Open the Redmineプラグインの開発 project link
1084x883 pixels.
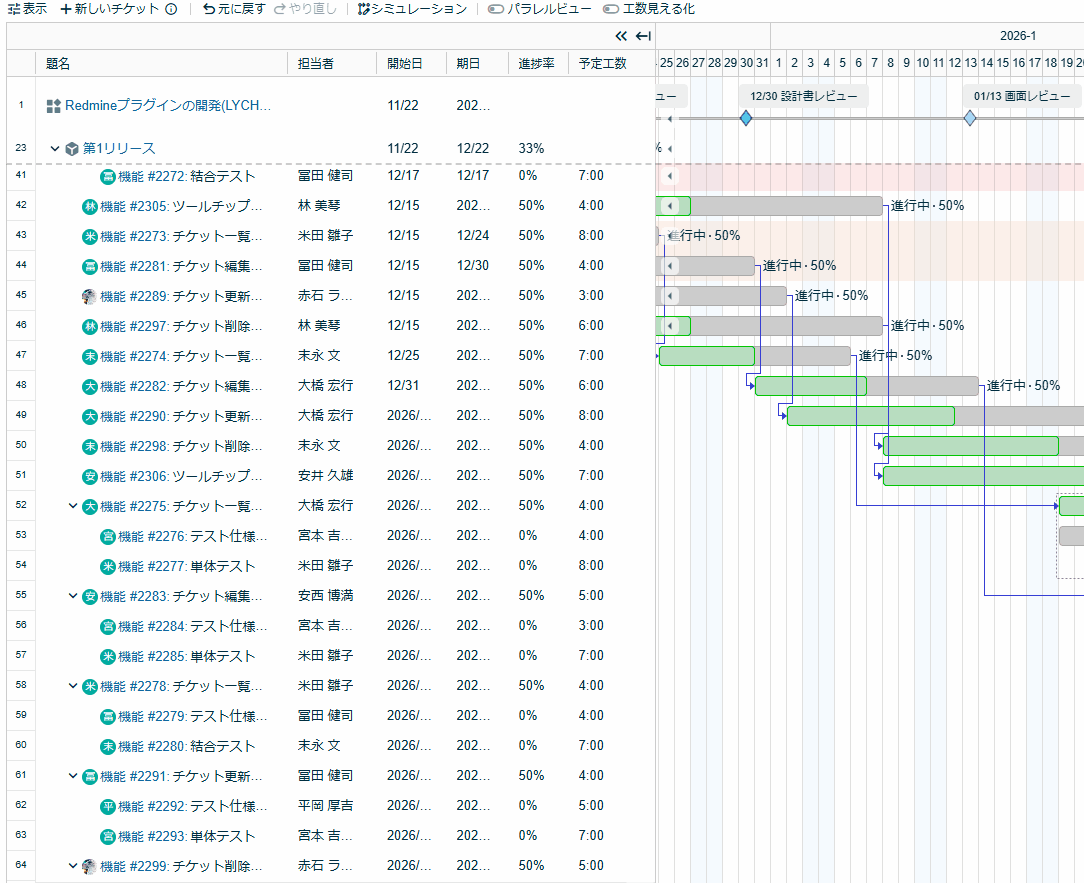168,106
